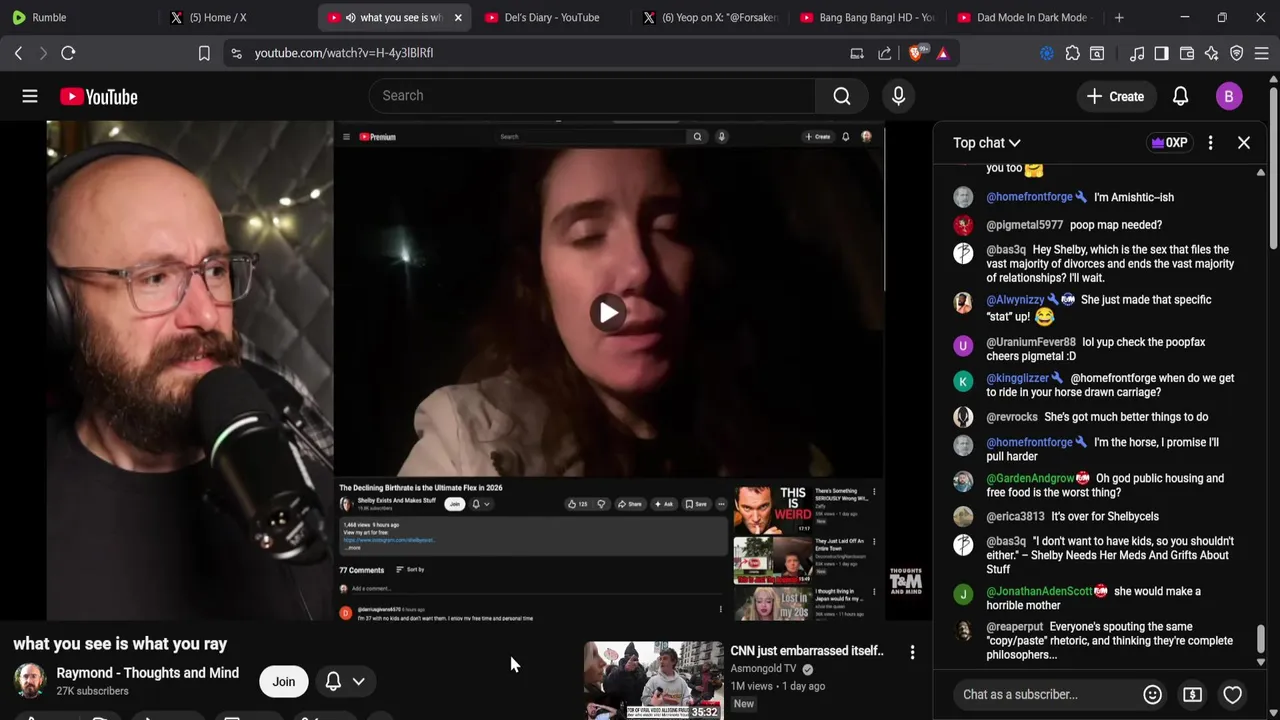Jump to newest chat messages arrow
This screenshot has width=1280, height=720.
[1261, 662]
